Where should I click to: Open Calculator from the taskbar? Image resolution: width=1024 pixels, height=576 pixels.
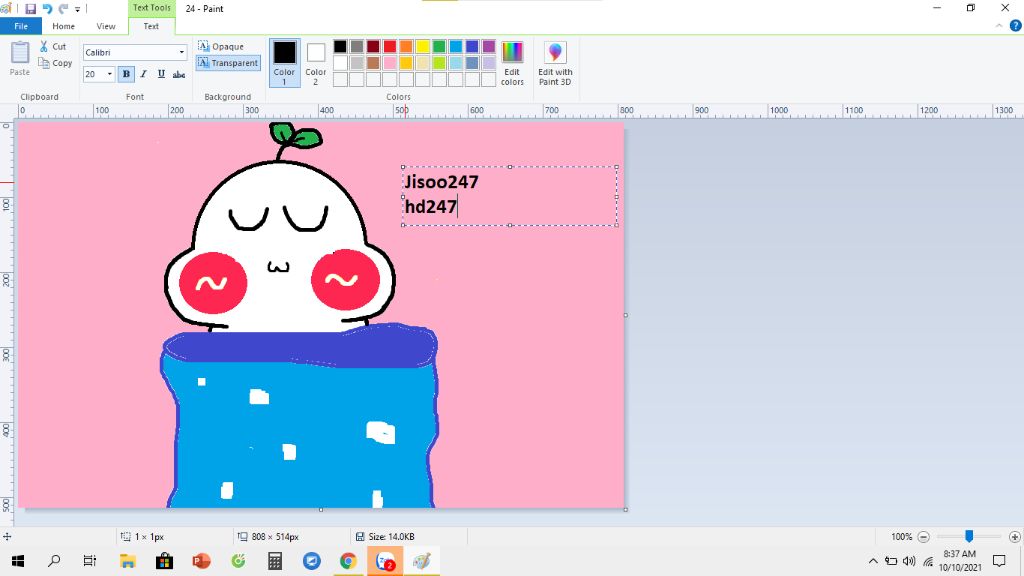click(x=275, y=561)
